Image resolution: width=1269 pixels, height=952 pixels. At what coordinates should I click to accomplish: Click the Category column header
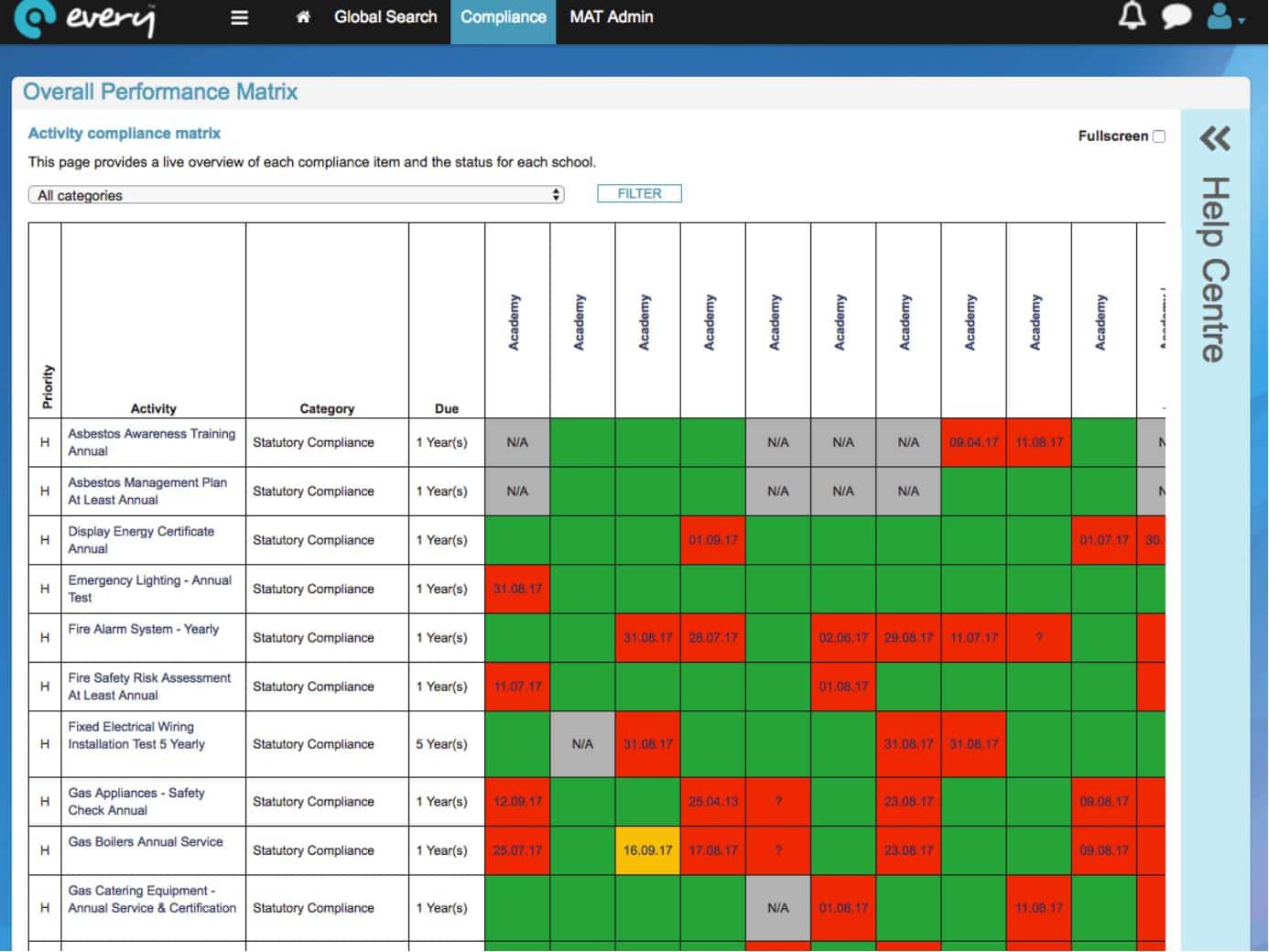(327, 408)
